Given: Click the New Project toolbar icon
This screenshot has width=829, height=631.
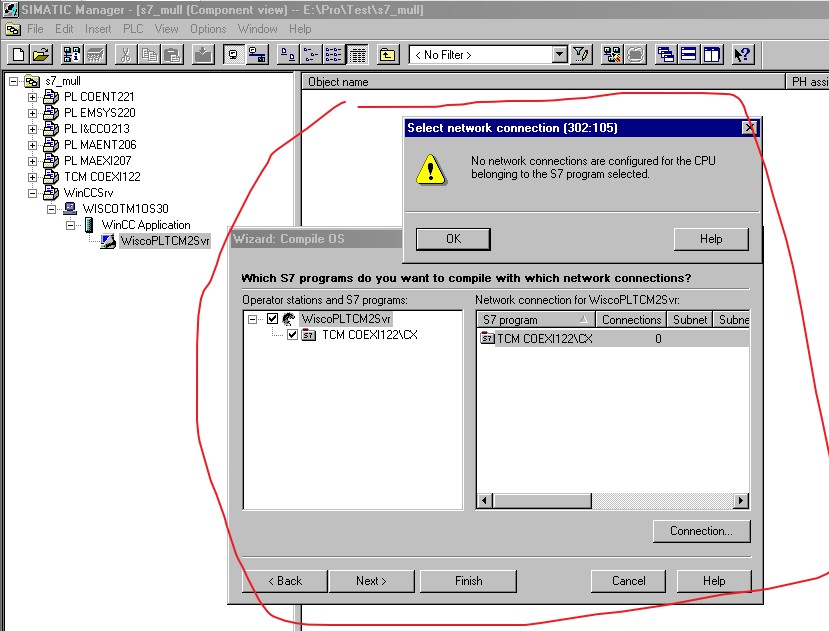Looking at the screenshot, I should 18,54.
